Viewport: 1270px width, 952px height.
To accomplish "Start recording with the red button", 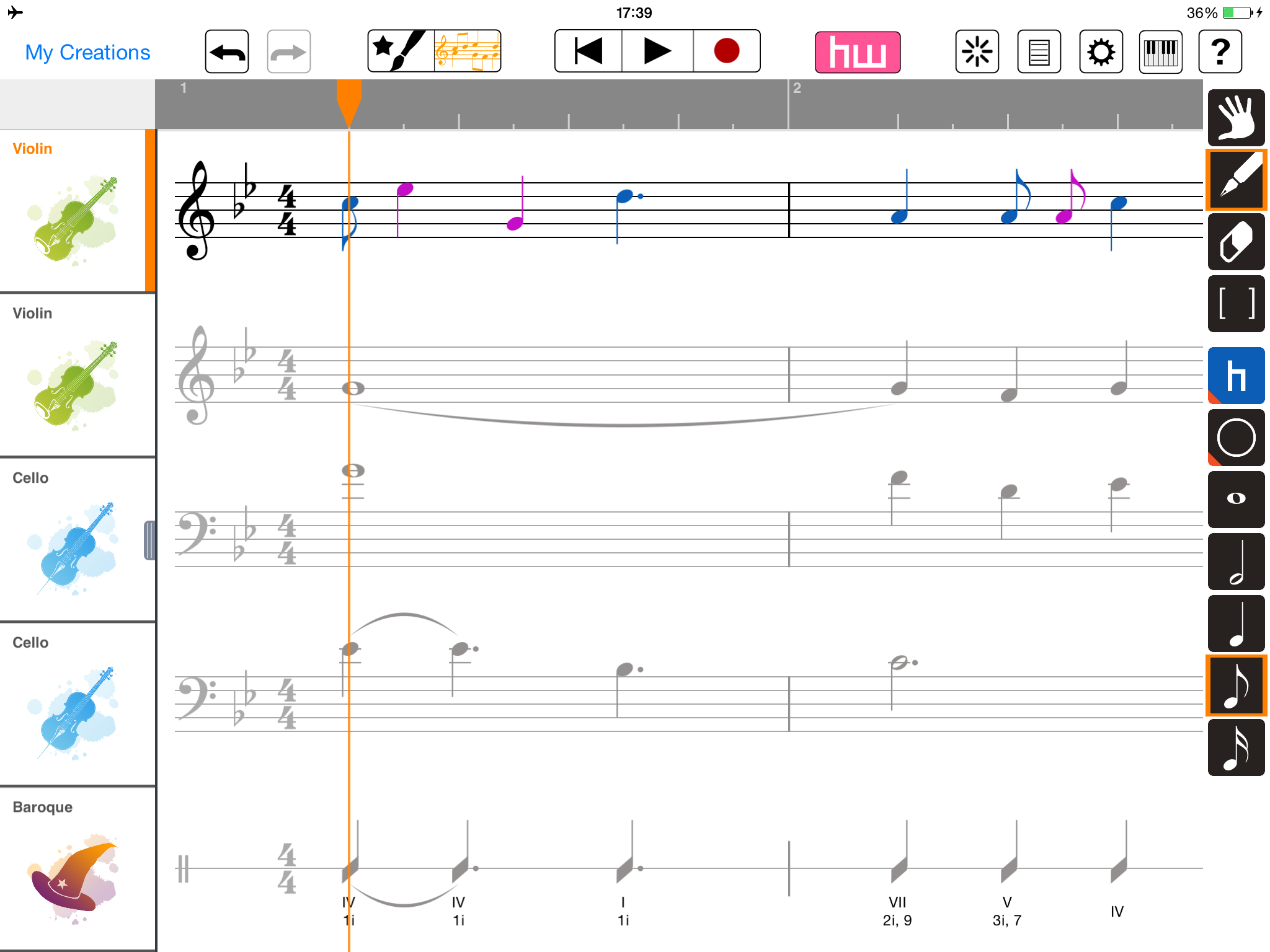I will pyautogui.click(x=726, y=51).
